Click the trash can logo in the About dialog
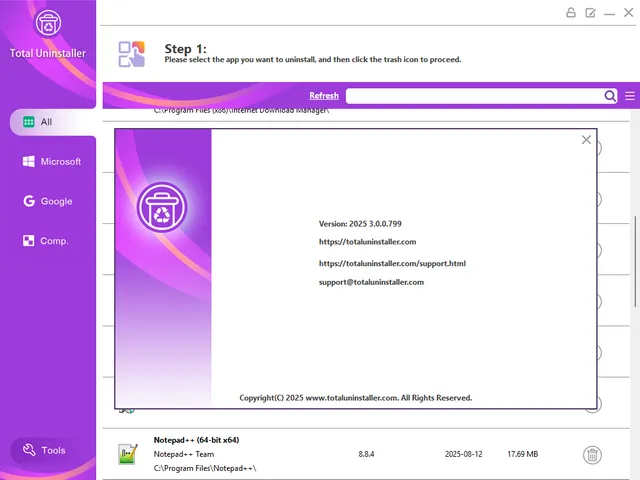The height and width of the screenshot is (480, 640). coord(162,207)
